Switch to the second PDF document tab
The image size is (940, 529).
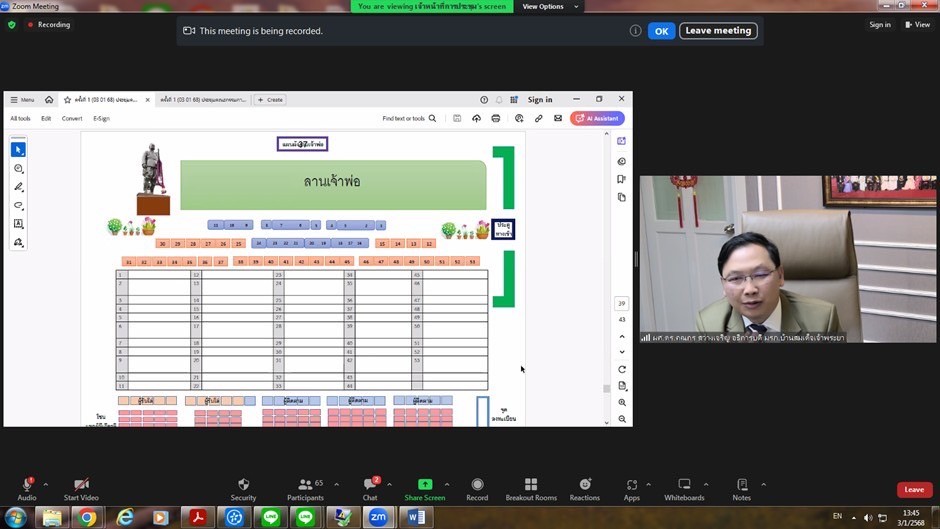click(203, 100)
